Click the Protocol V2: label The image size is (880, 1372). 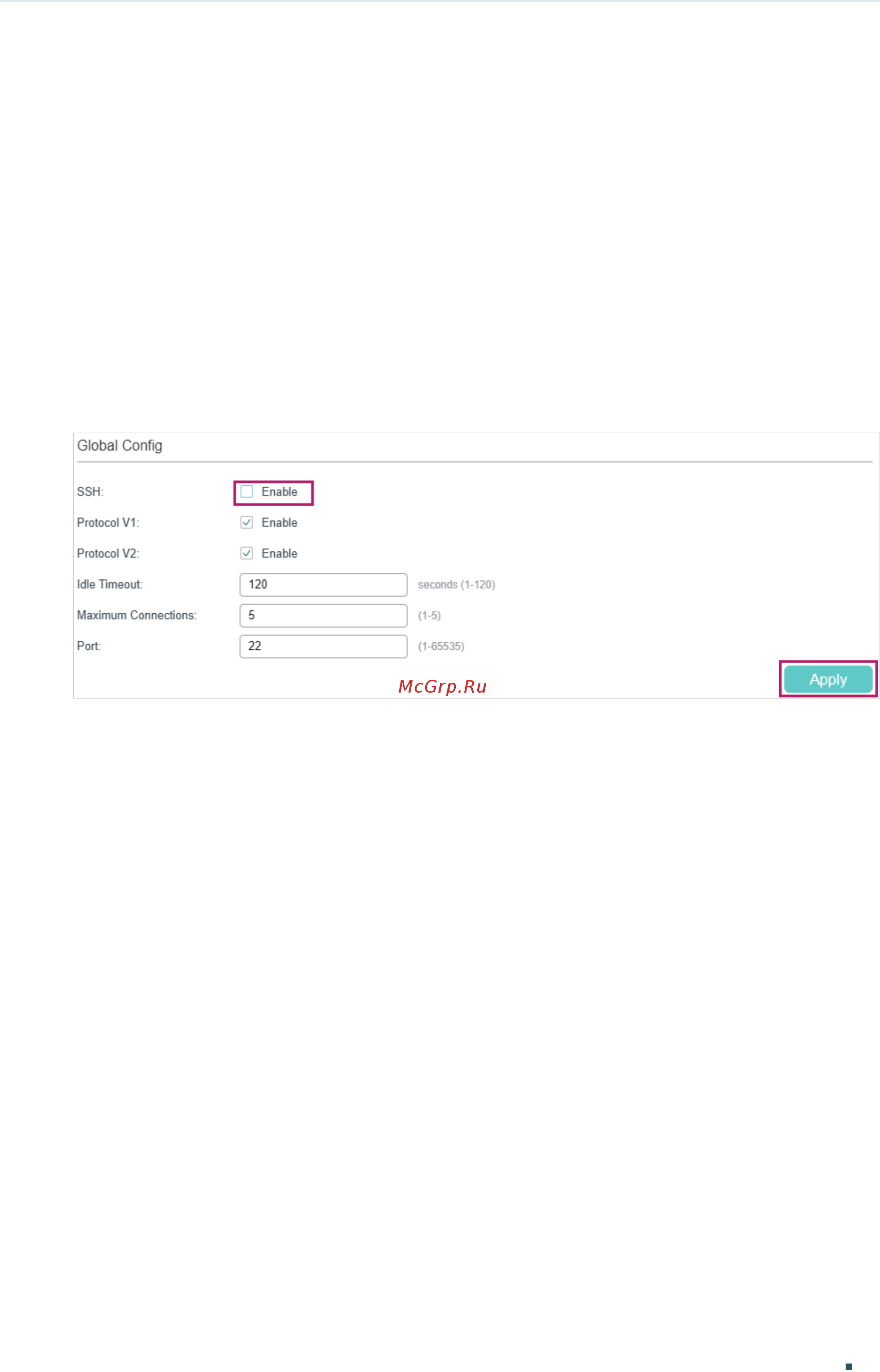pos(108,554)
